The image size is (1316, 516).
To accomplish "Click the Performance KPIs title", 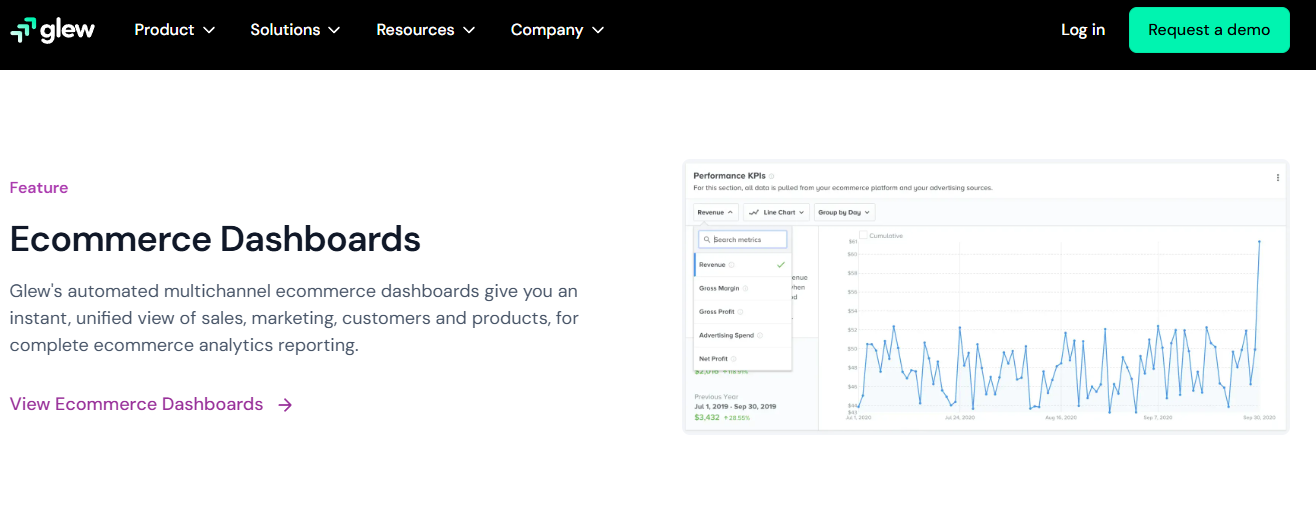I will tap(729, 176).
